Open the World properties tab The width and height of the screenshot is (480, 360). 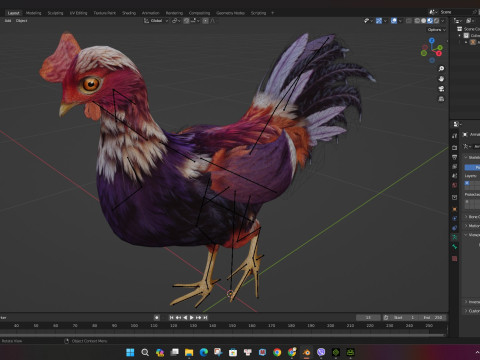(454, 185)
